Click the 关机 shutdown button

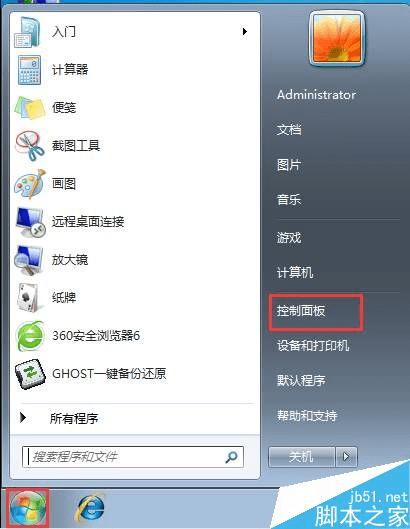pyautogui.click(x=301, y=457)
